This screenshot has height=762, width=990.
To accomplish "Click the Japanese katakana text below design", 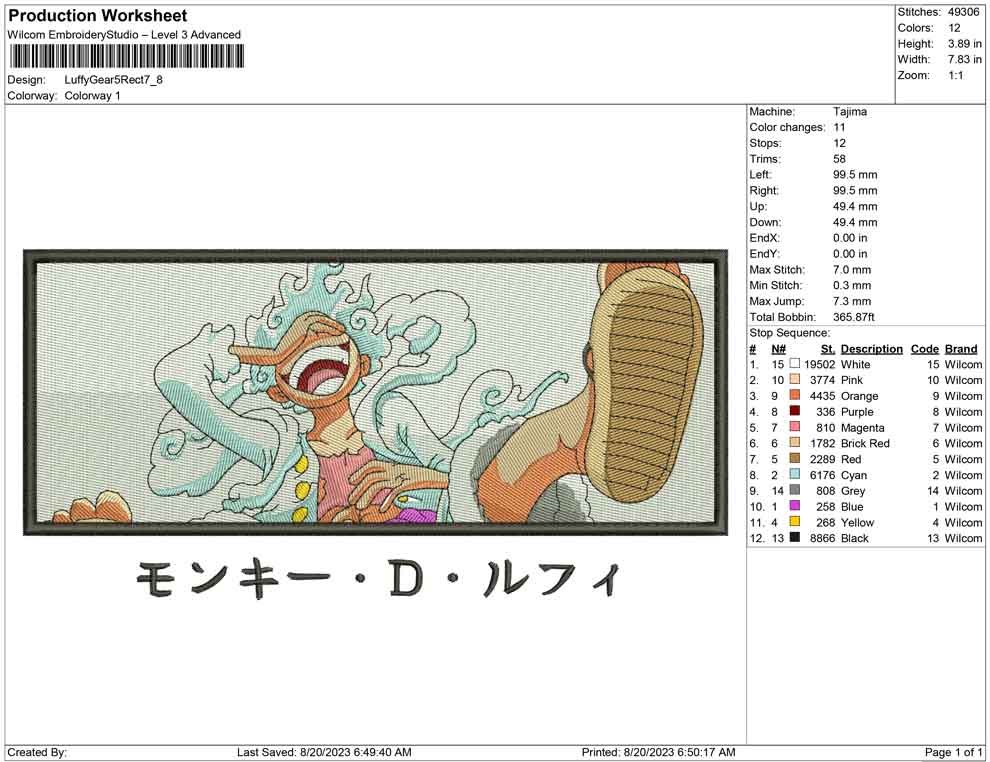I will [379, 578].
